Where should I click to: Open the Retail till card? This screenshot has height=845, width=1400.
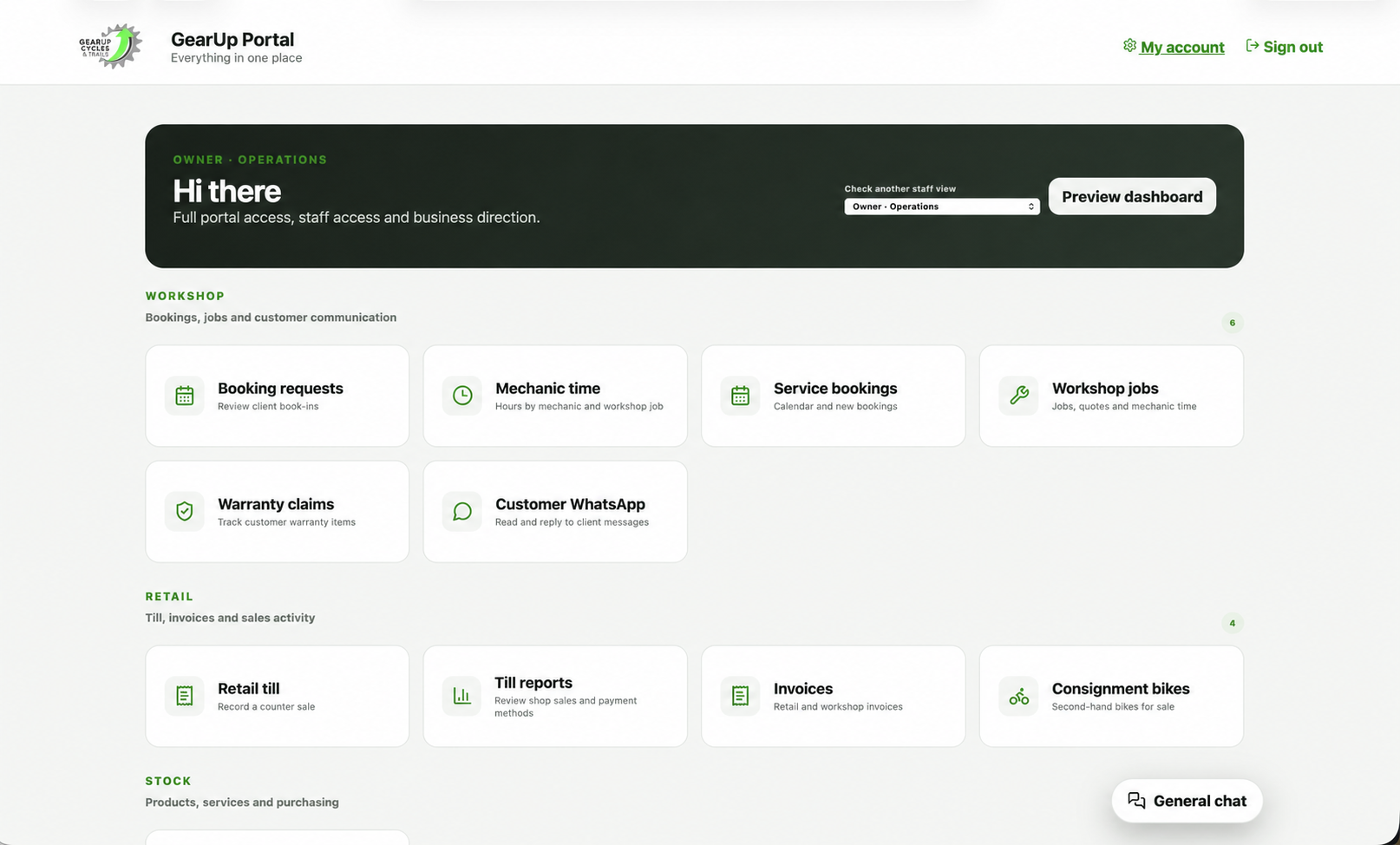pyautogui.click(x=278, y=696)
